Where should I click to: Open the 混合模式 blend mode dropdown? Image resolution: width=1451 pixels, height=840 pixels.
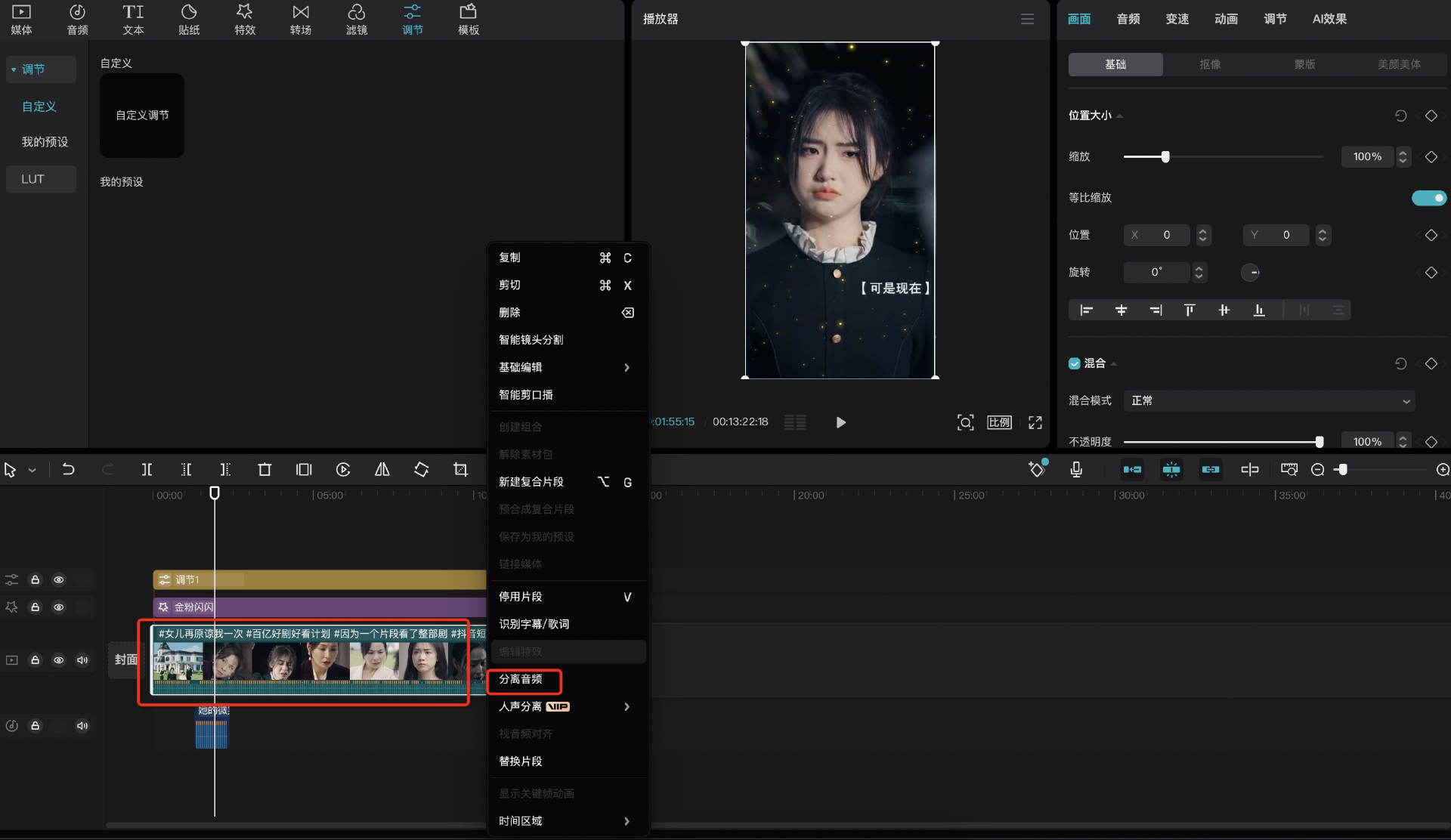(x=1270, y=400)
